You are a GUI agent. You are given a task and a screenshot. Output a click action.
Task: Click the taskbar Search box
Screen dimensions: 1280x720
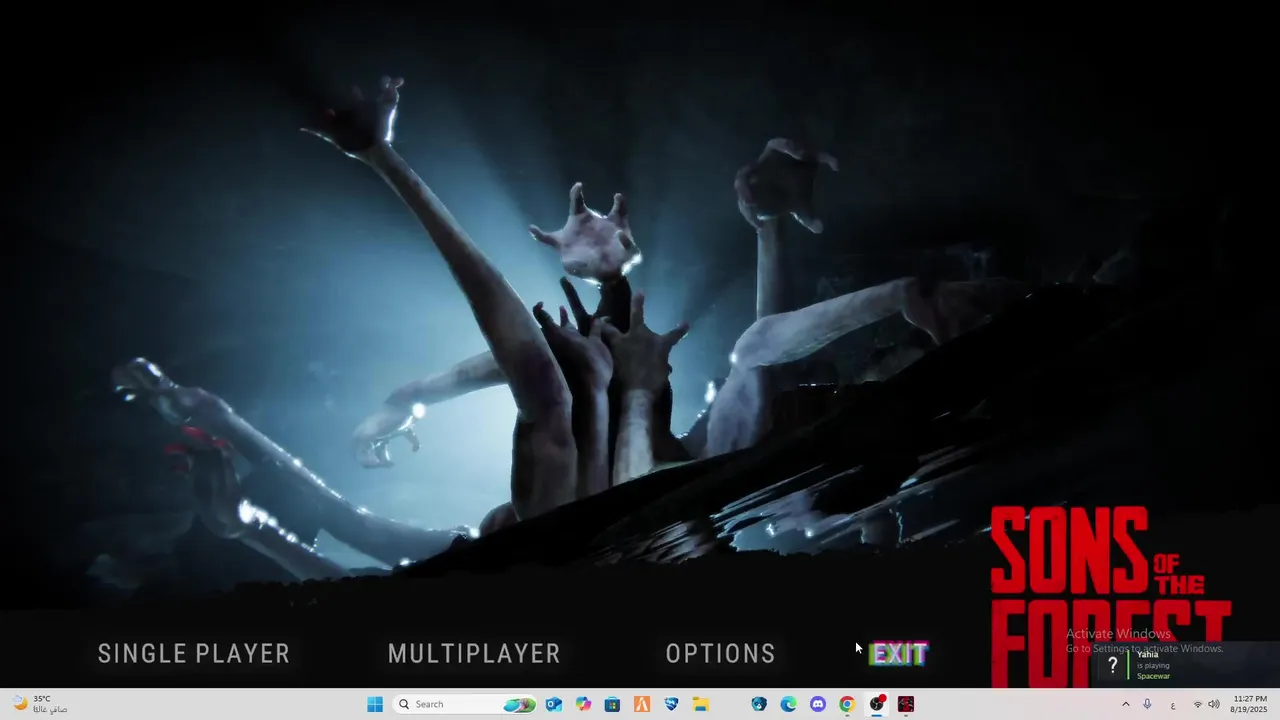click(x=465, y=704)
